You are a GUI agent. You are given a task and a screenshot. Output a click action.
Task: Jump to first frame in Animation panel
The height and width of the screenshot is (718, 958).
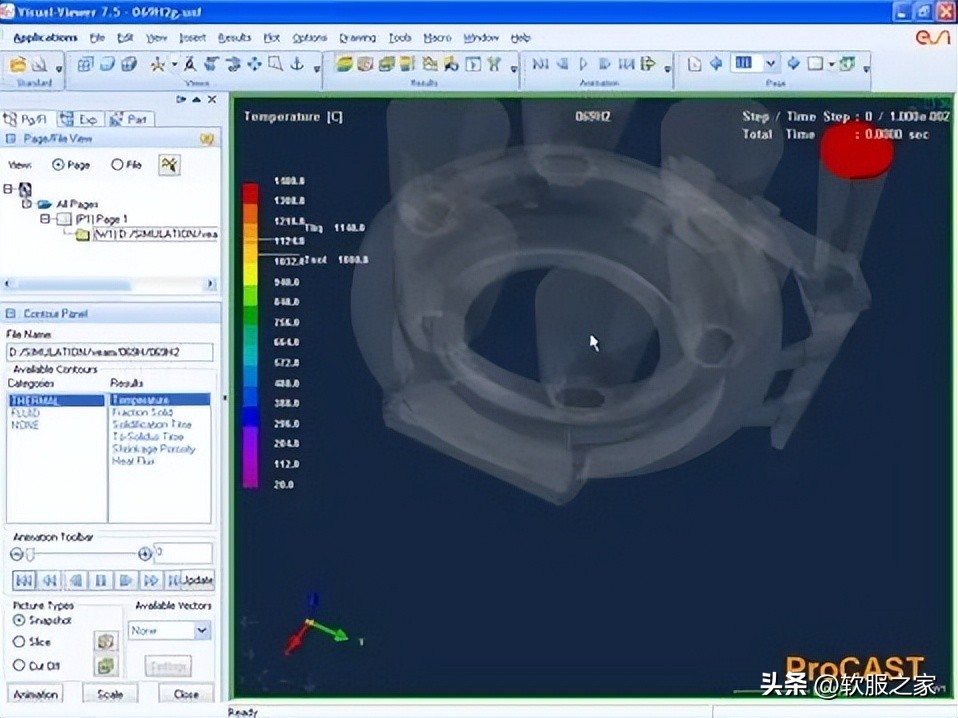[24, 580]
